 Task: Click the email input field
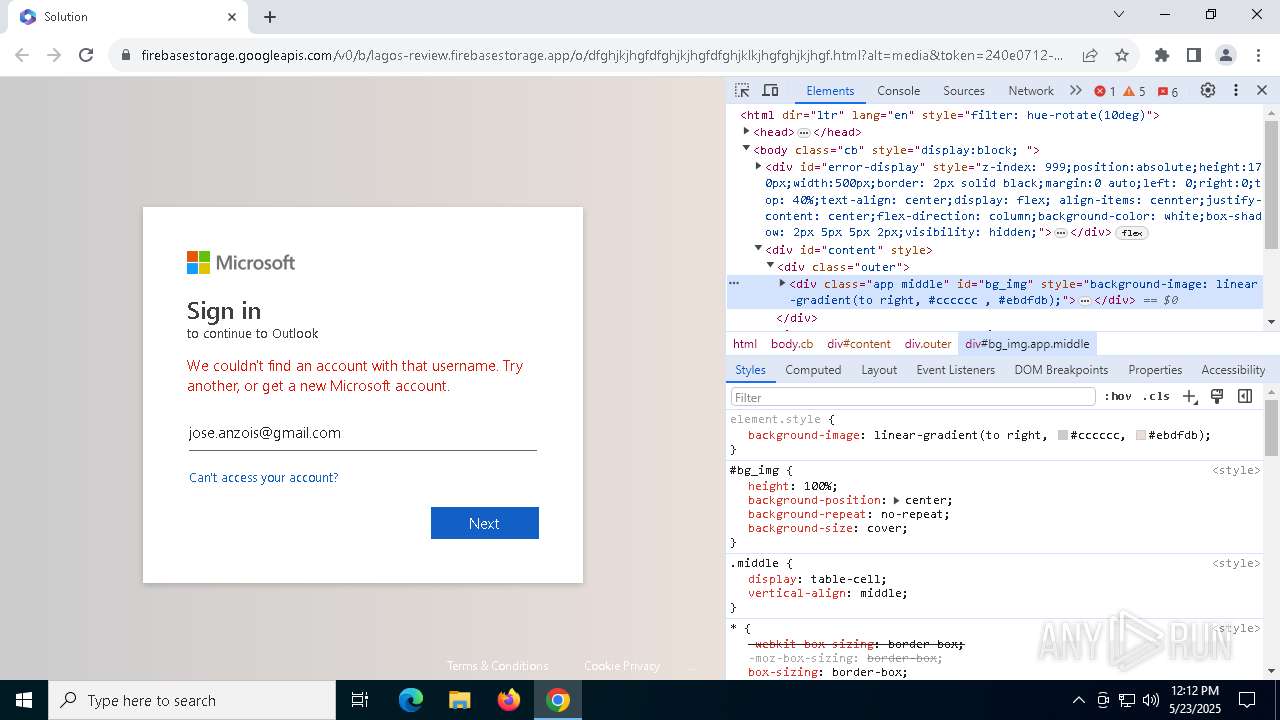363,433
